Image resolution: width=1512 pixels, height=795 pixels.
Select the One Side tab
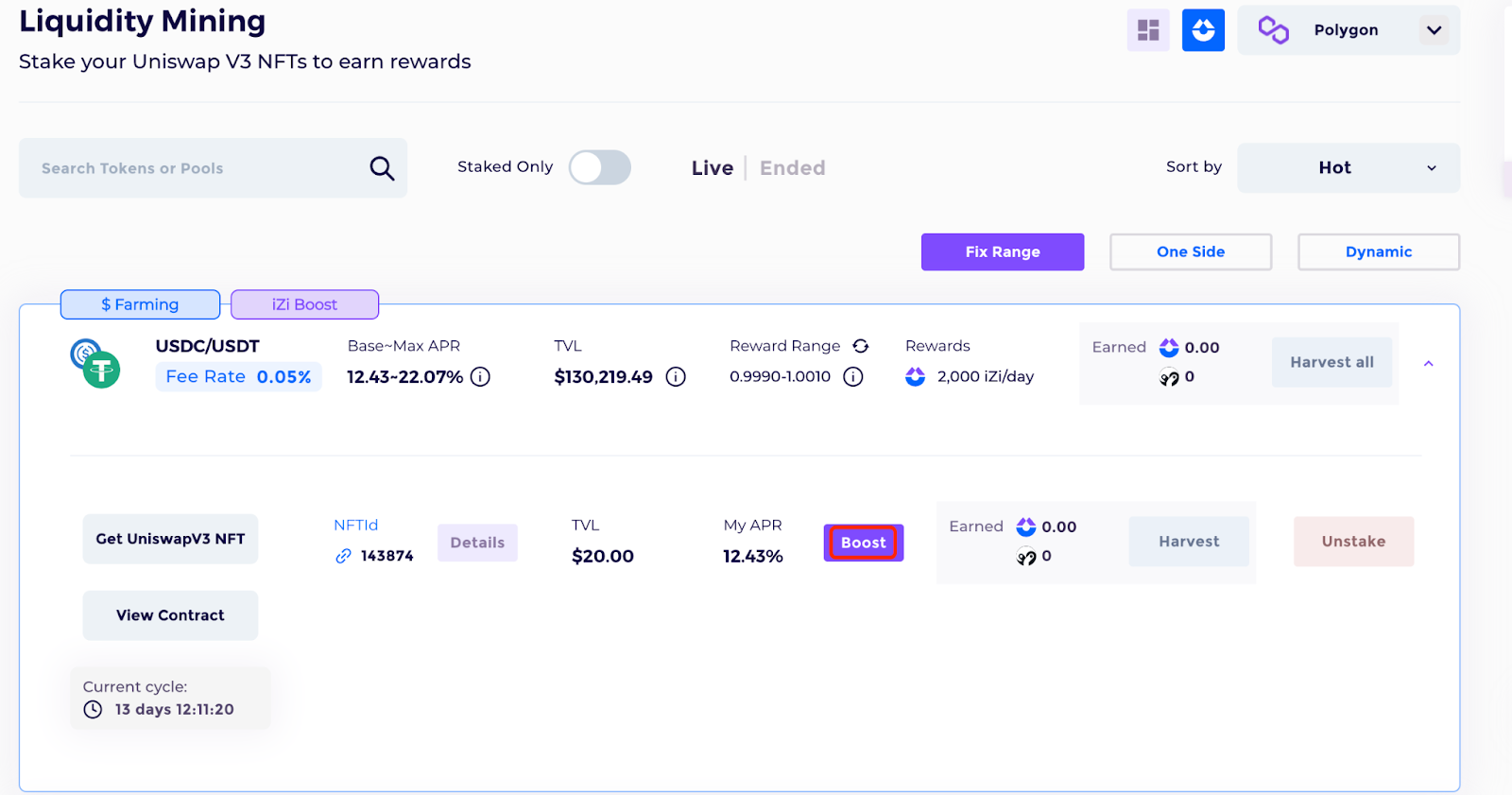point(1191,252)
